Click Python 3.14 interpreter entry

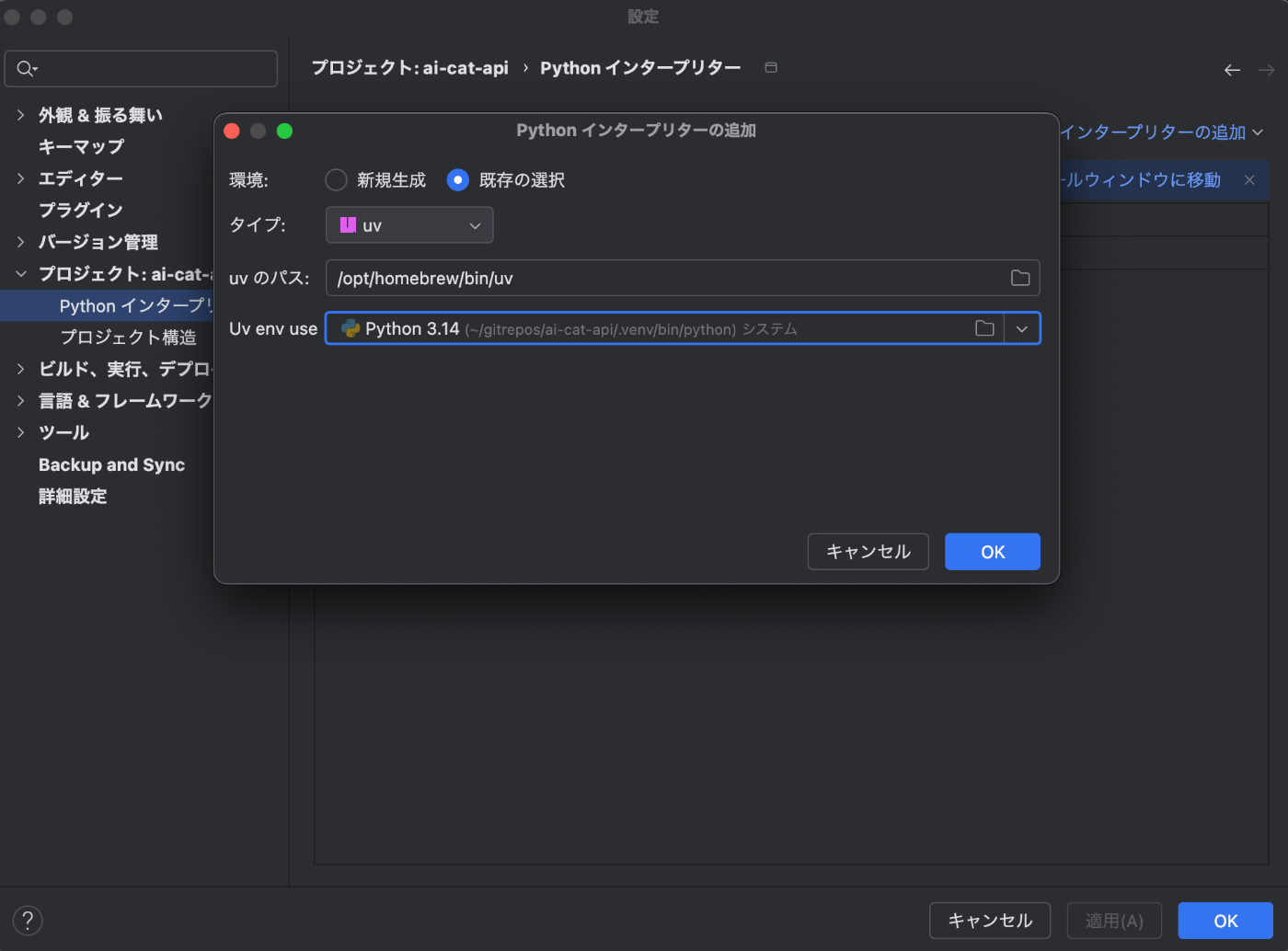[x=569, y=328]
